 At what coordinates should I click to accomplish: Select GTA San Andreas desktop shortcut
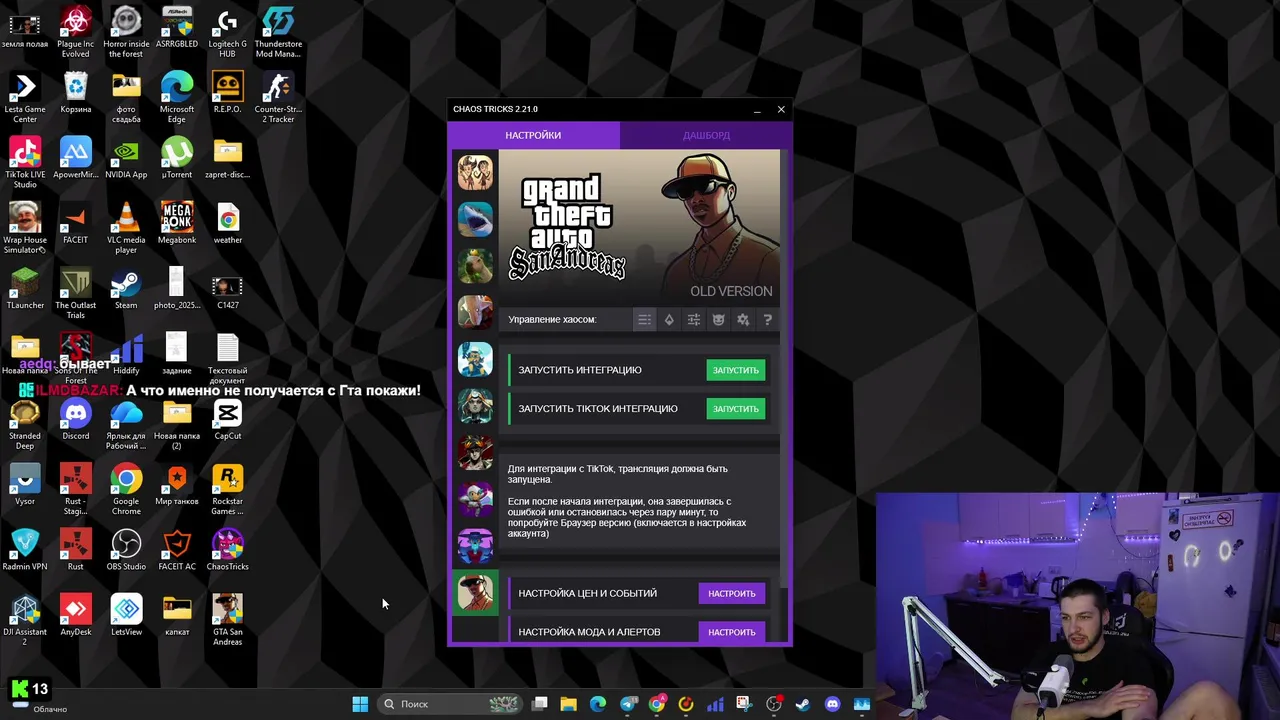[227, 620]
